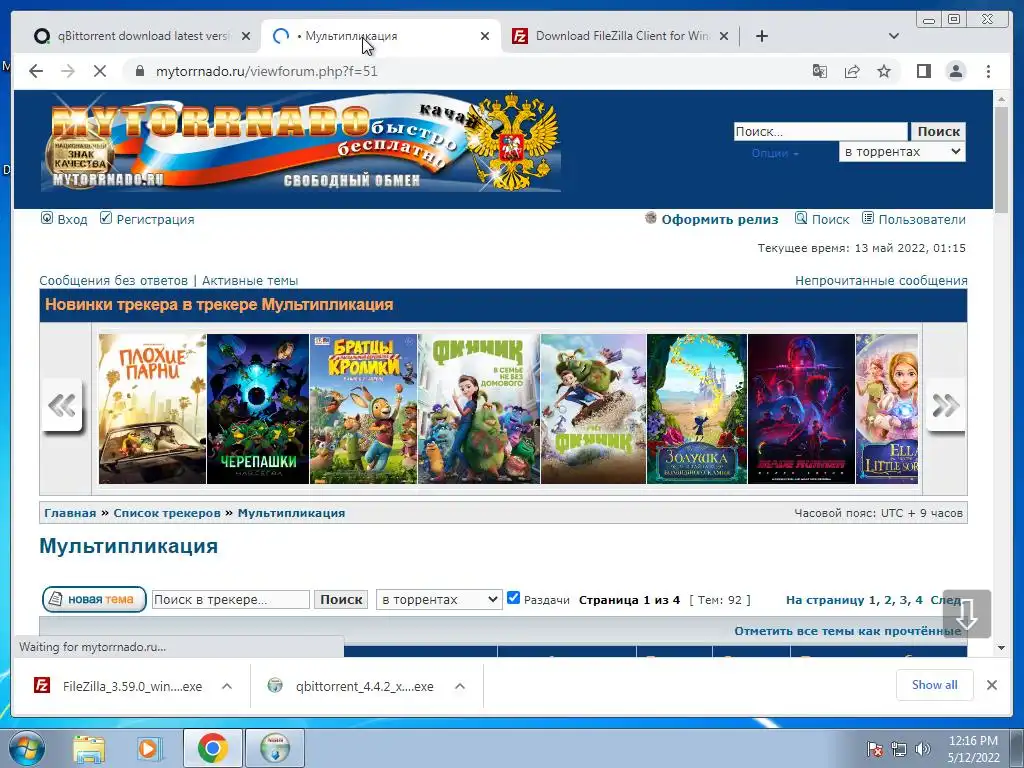Click the scroll-to-bottom arrow button

(967, 614)
